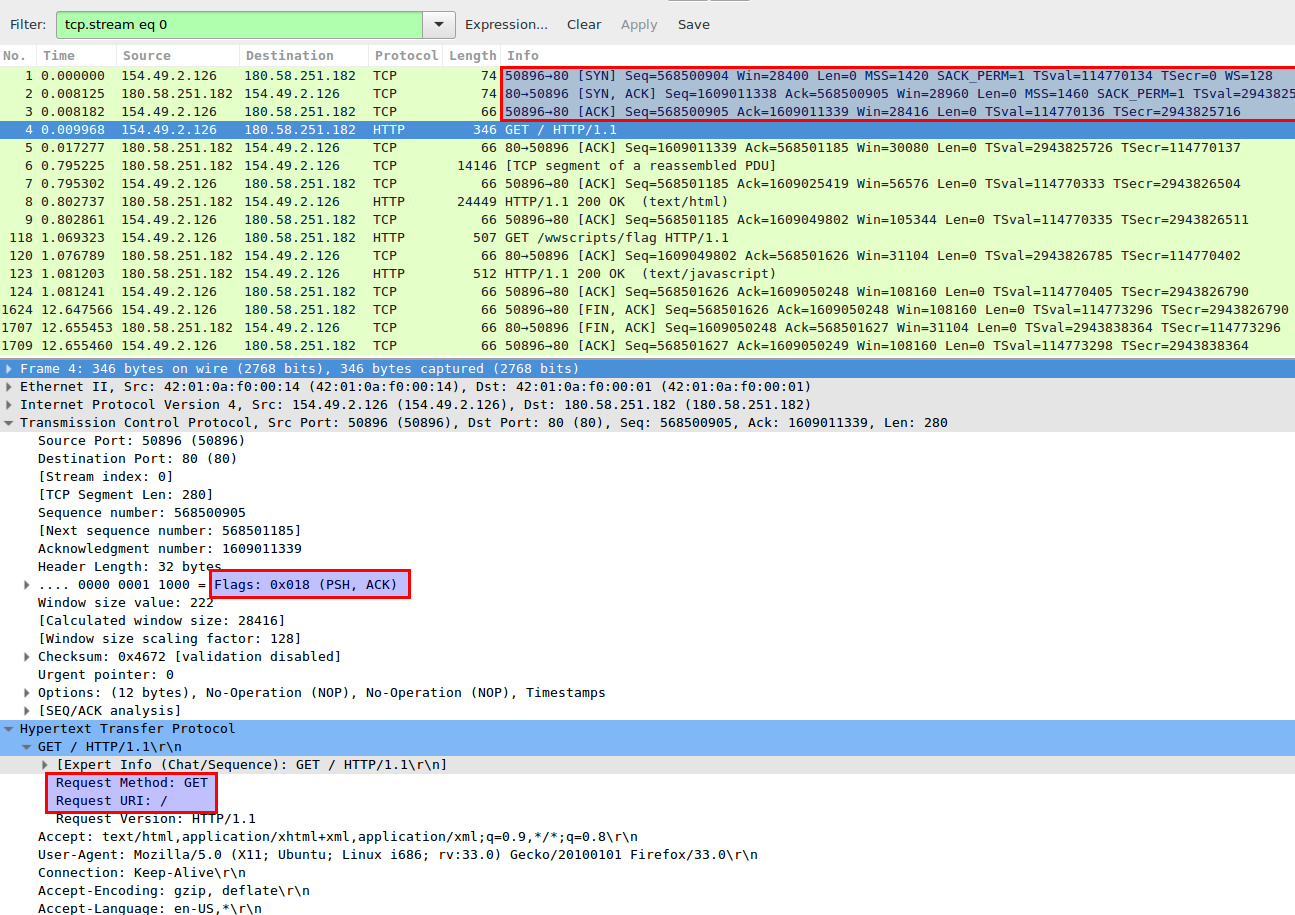Expand the Checksum 0x4672 field
Image resolution: width=1295 pixels, height=915 pixels.
[27, 657]
